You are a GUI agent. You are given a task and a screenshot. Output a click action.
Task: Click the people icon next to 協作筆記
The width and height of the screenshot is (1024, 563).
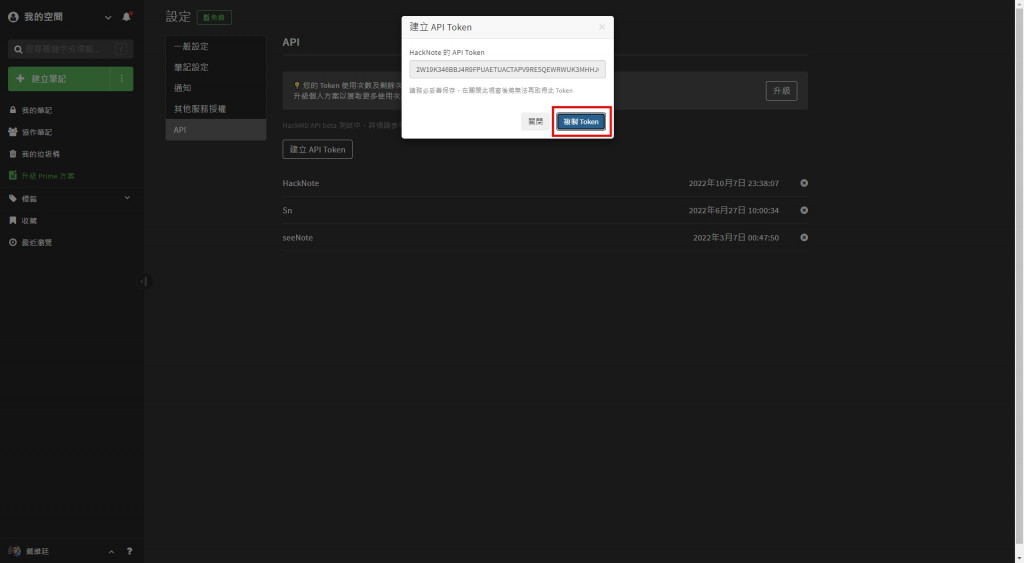[12, 132]
